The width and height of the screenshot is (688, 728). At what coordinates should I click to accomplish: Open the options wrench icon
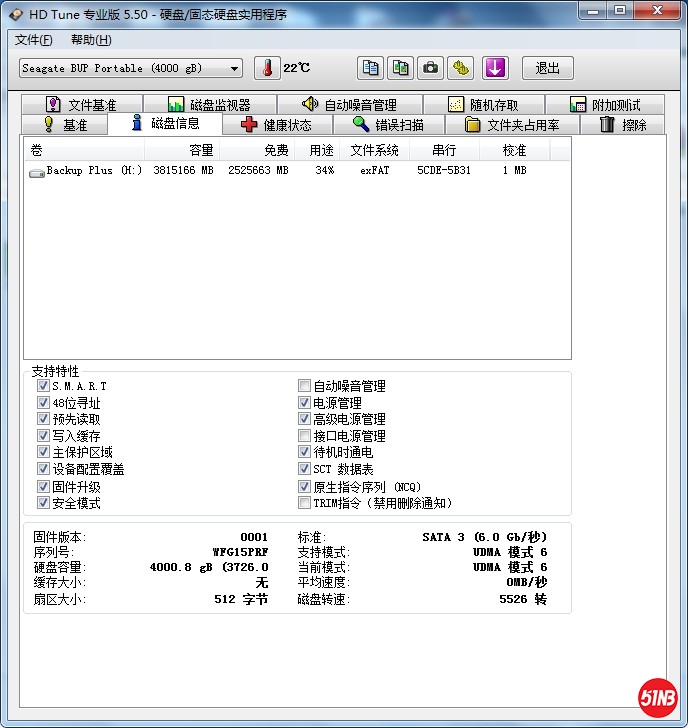click(x=460, y=68)
